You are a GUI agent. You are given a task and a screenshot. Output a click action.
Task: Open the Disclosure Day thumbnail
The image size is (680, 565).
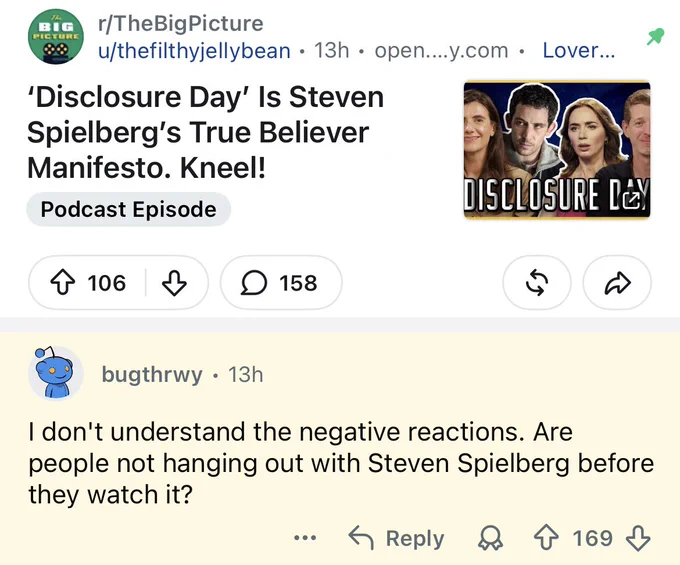557,150
